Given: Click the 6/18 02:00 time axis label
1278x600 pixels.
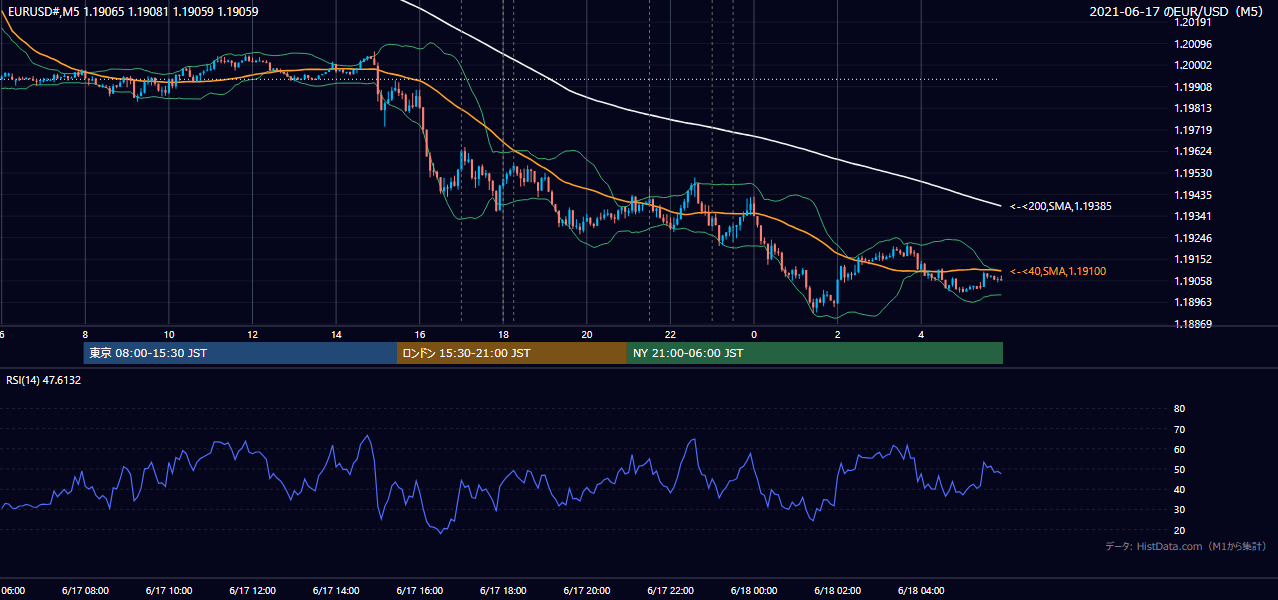Looking at the screenshot, I should (x=837, y=590).
